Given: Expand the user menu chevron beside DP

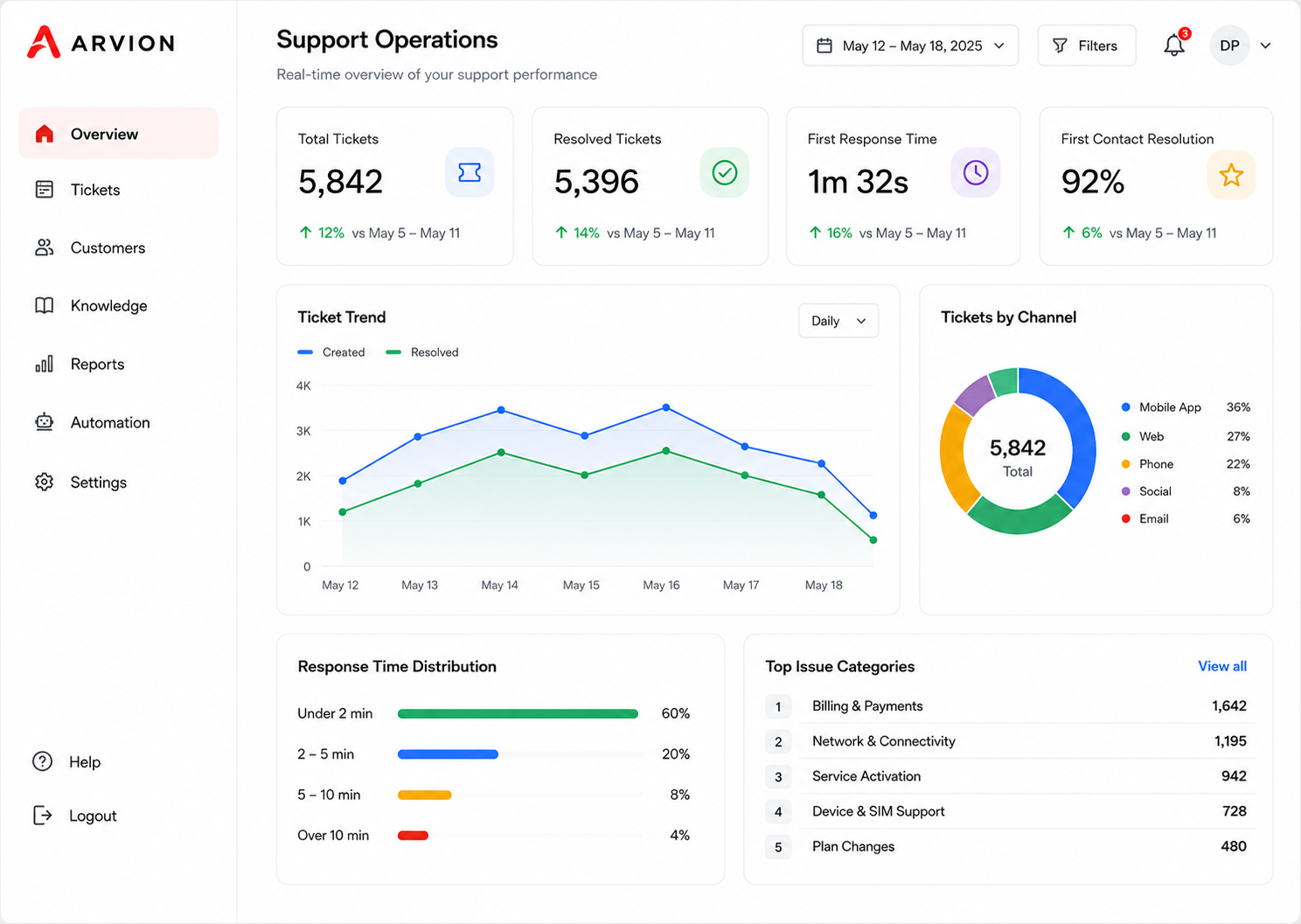Looking at the screenshot, I should 1265,45.
